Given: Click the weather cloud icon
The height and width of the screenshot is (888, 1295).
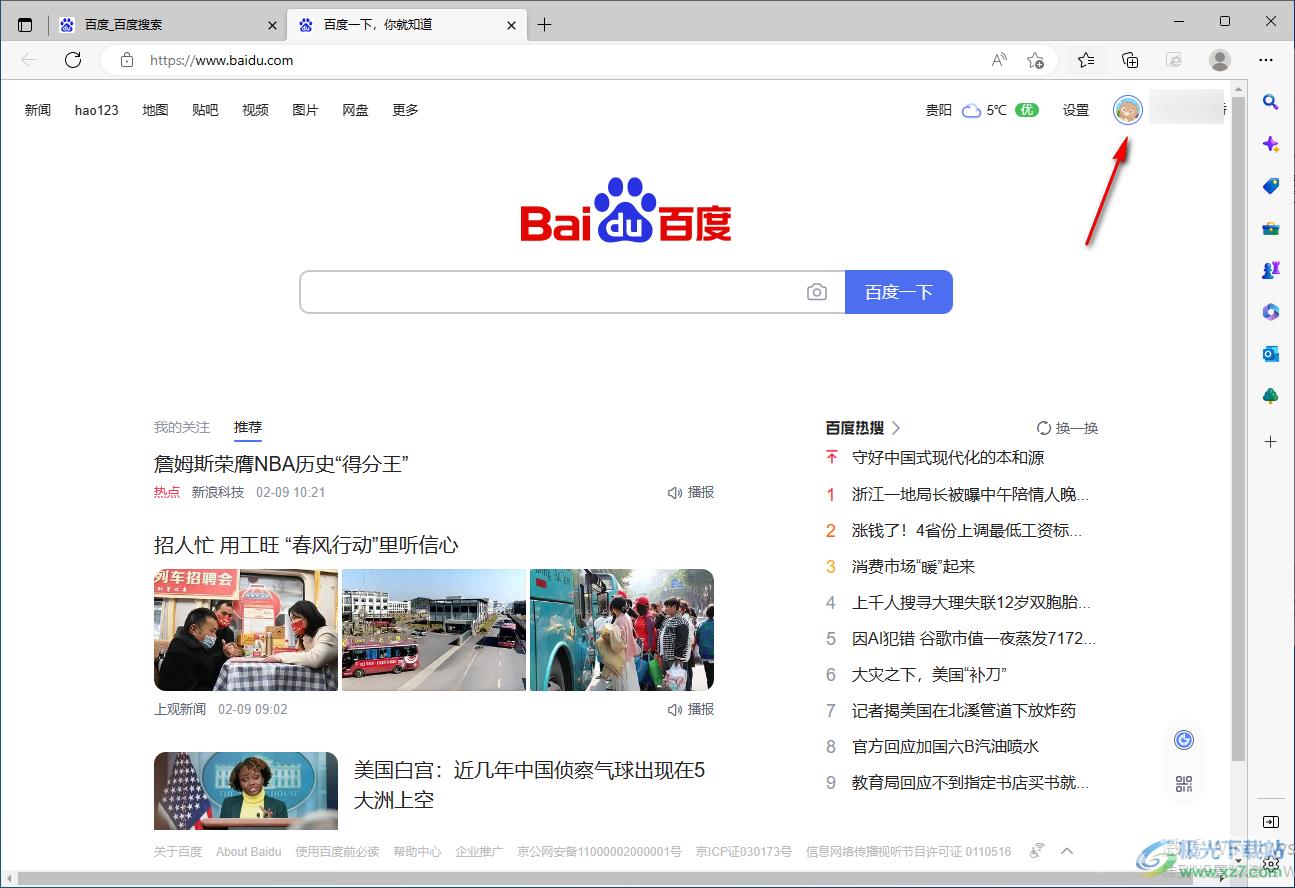Looking at the screenshot, I should pyautogui.click(x=971, y=110).
